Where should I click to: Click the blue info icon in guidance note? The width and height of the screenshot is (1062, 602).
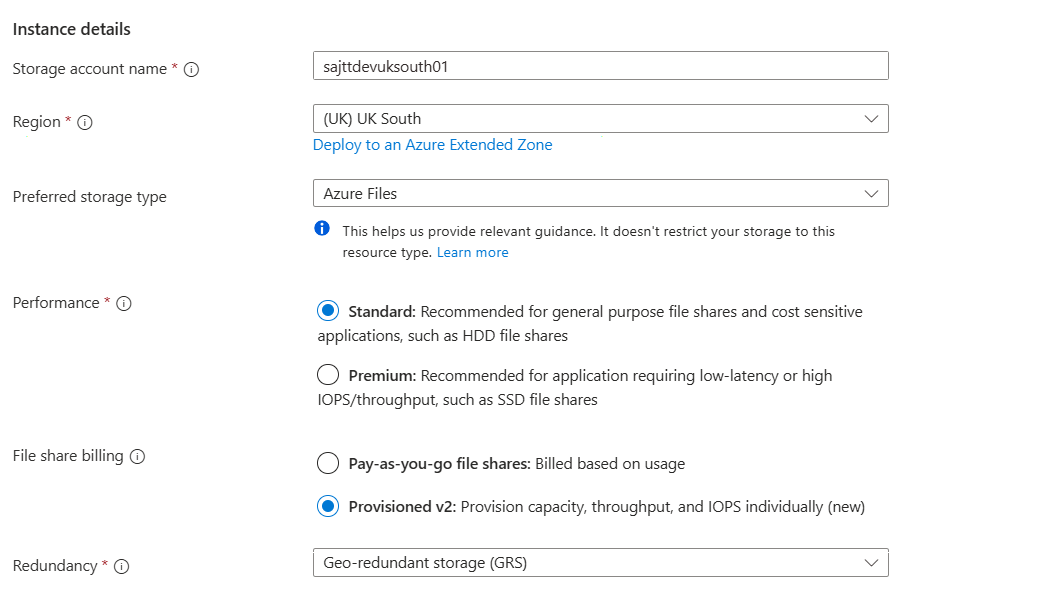[322, 229]
